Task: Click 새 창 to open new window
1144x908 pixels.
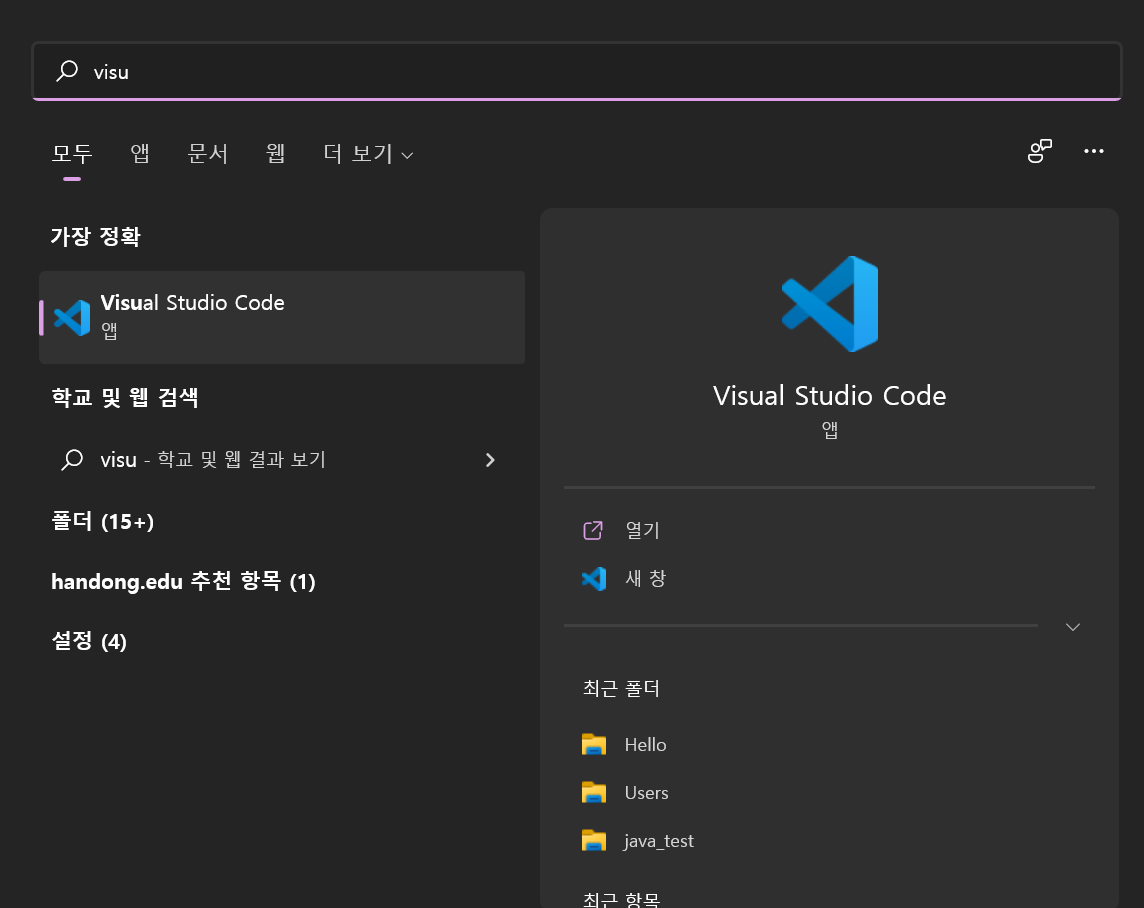Action: point(646,578)
